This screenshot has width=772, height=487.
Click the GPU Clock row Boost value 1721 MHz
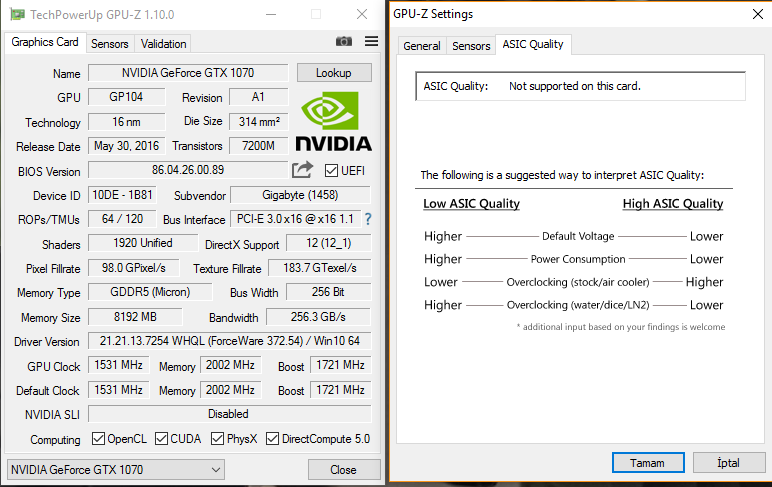pyautogui.click(x=340, y=365)
